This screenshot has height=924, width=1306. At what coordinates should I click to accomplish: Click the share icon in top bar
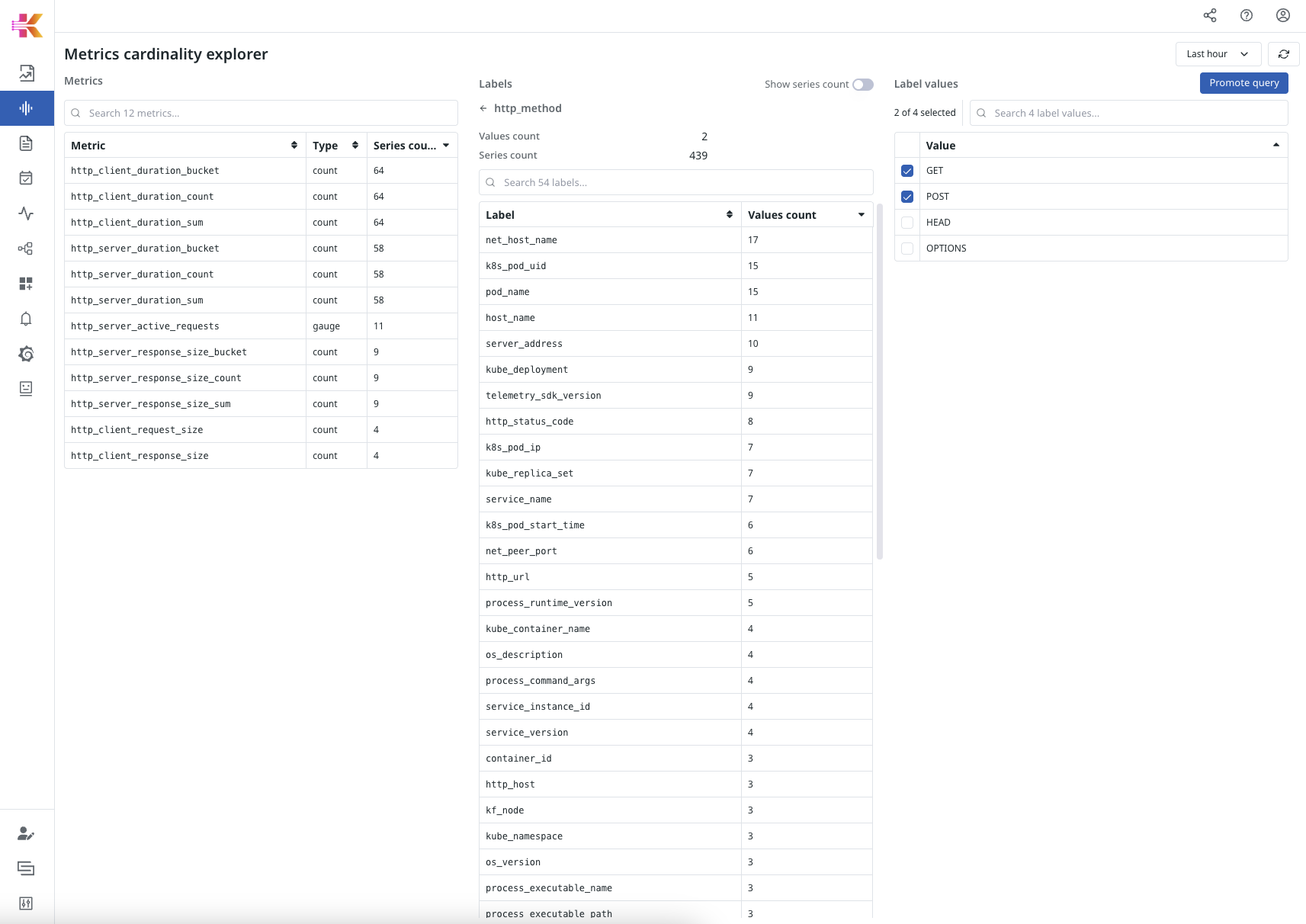click(1210, 15)
